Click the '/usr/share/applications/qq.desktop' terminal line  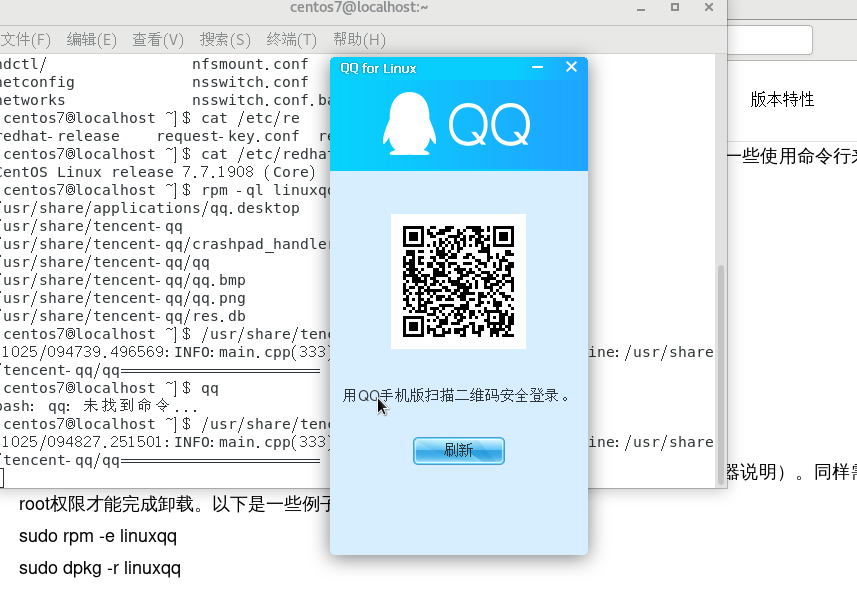[x=149, y=208]
